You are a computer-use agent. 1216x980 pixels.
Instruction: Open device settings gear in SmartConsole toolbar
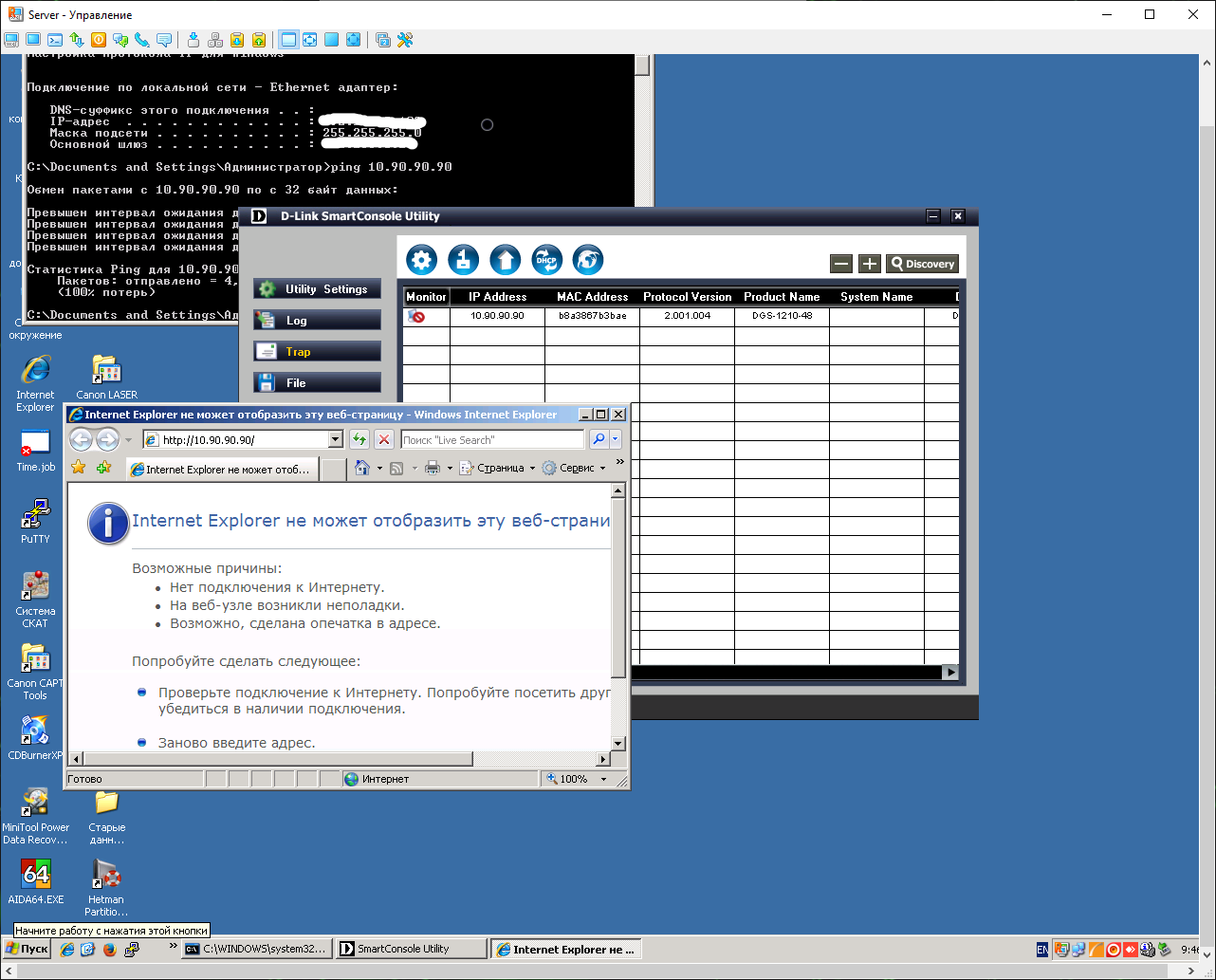pos(421,260)
